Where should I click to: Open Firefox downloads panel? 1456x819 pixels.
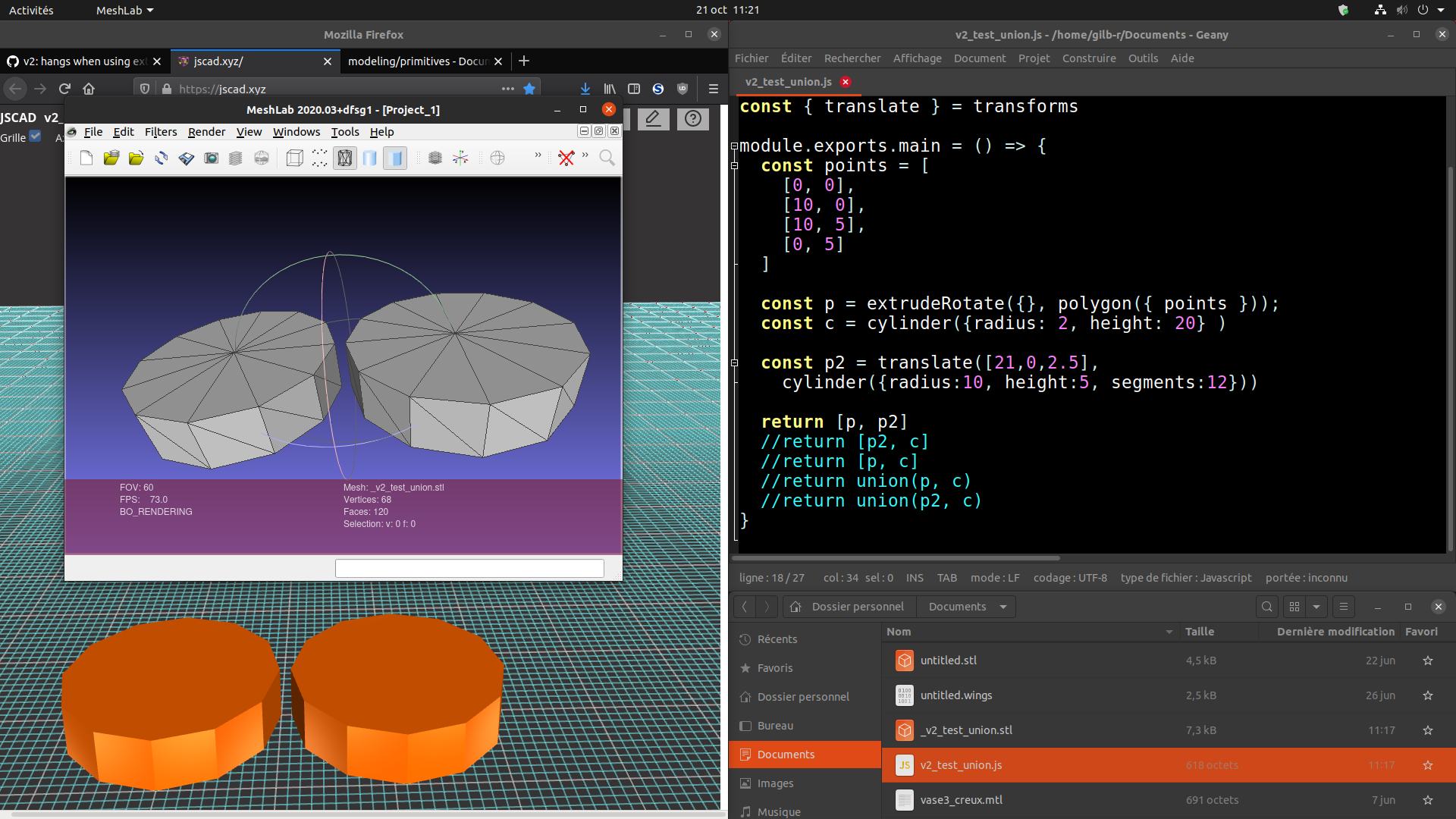tap(585, 89)
